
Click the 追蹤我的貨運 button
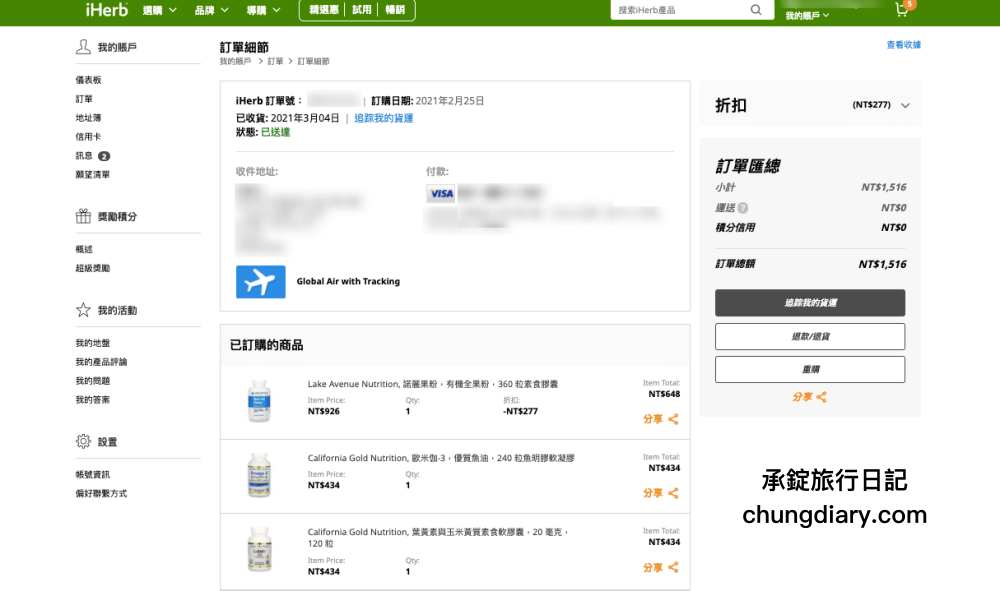click(x=809, y=303)
